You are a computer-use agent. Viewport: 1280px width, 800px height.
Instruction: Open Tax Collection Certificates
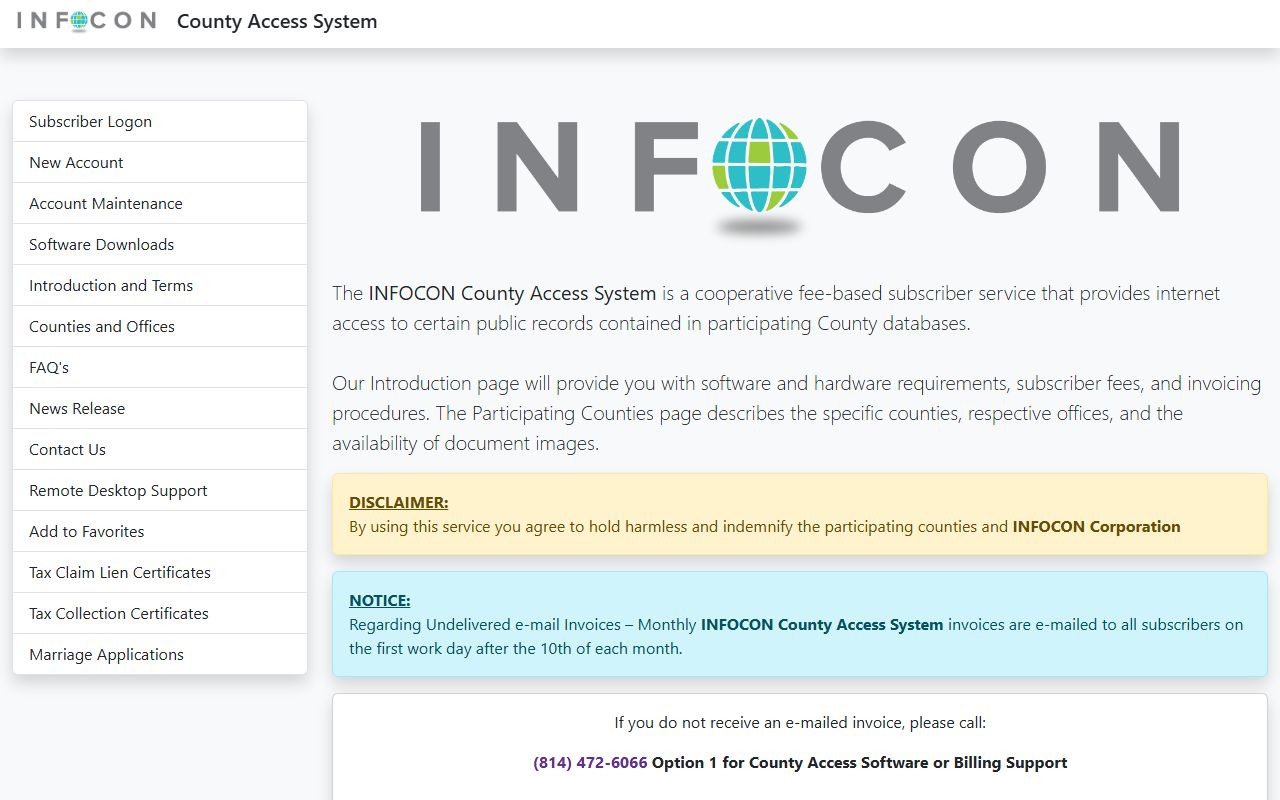(160, 613)
